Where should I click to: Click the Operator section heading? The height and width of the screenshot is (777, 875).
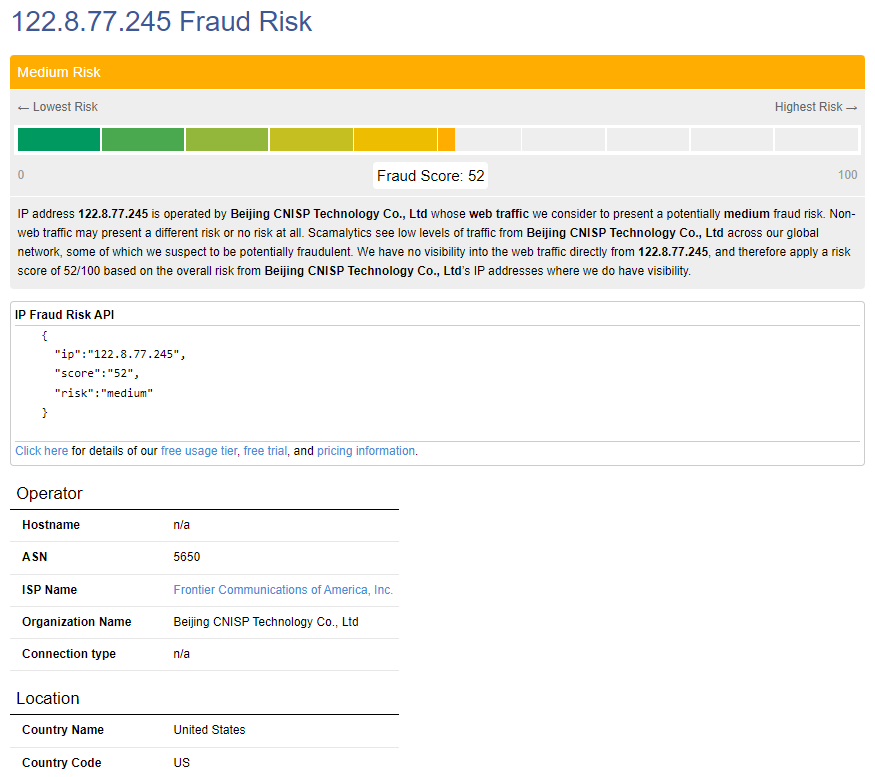pyautogui.click(x=49, y=493)
